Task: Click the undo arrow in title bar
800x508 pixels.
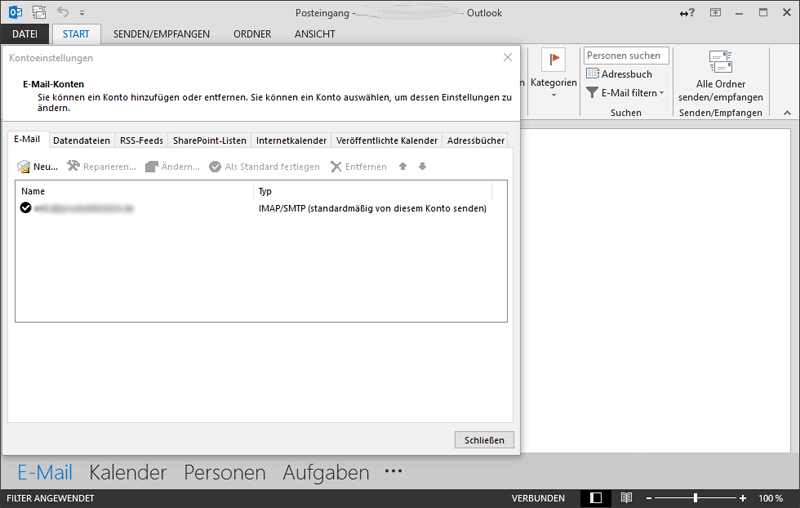Action: pos(63,13)
